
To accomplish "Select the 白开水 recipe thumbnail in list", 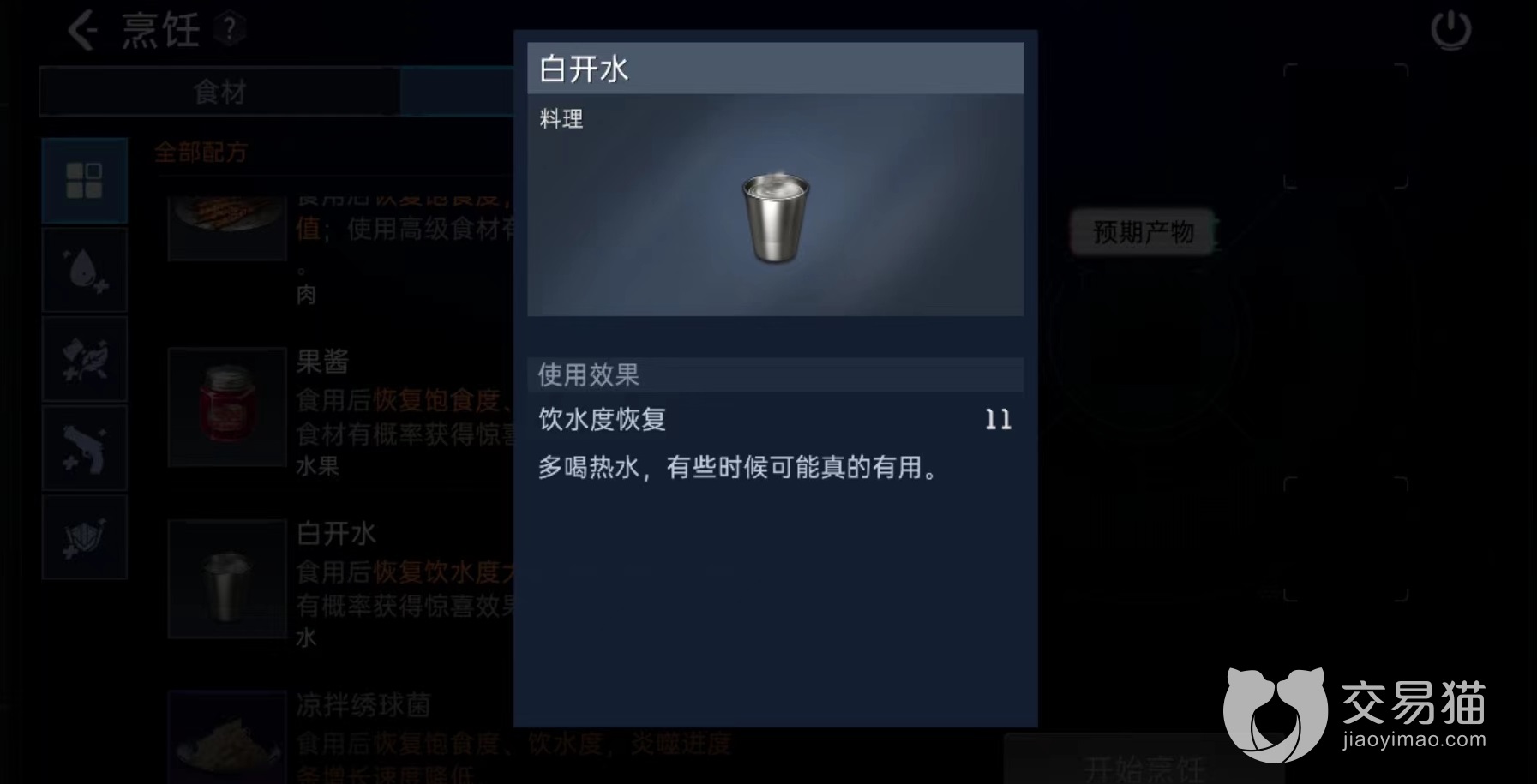I will tap(227, 578).
